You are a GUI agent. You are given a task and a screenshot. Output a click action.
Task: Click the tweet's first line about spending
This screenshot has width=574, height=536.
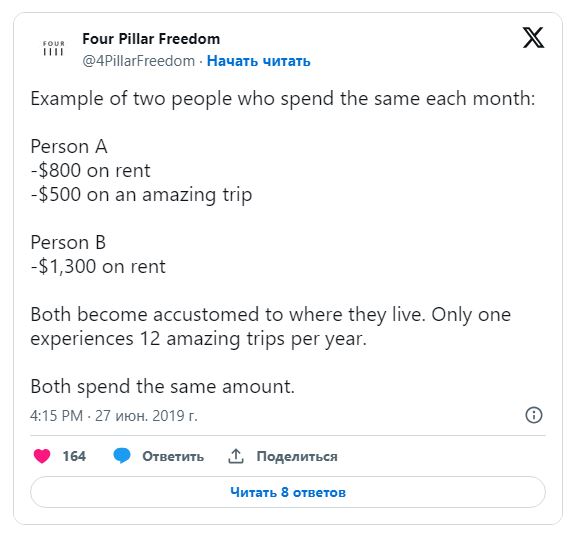[x=283, y=99]
